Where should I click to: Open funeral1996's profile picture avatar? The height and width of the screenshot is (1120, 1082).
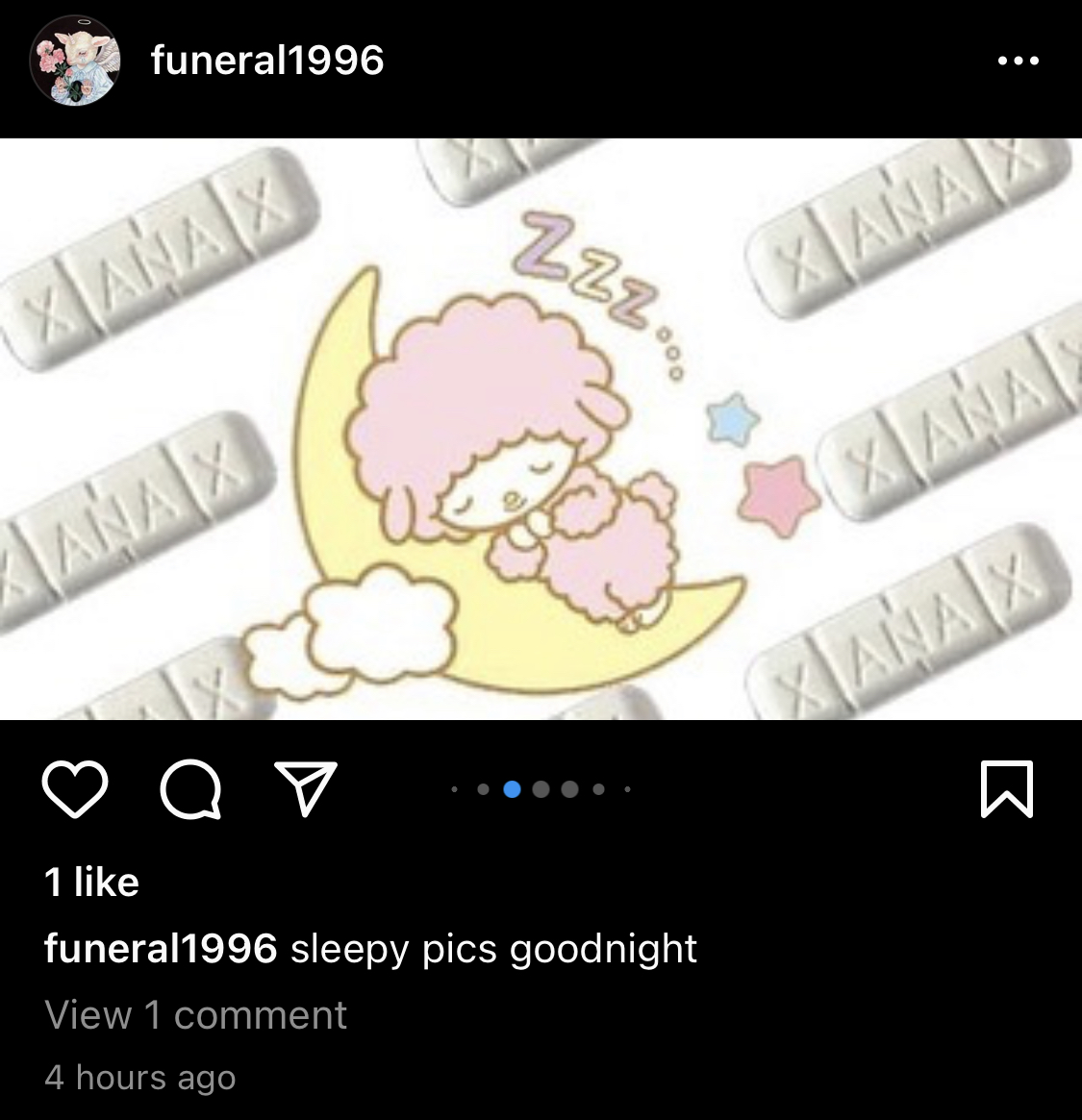(x=74, y=61)
